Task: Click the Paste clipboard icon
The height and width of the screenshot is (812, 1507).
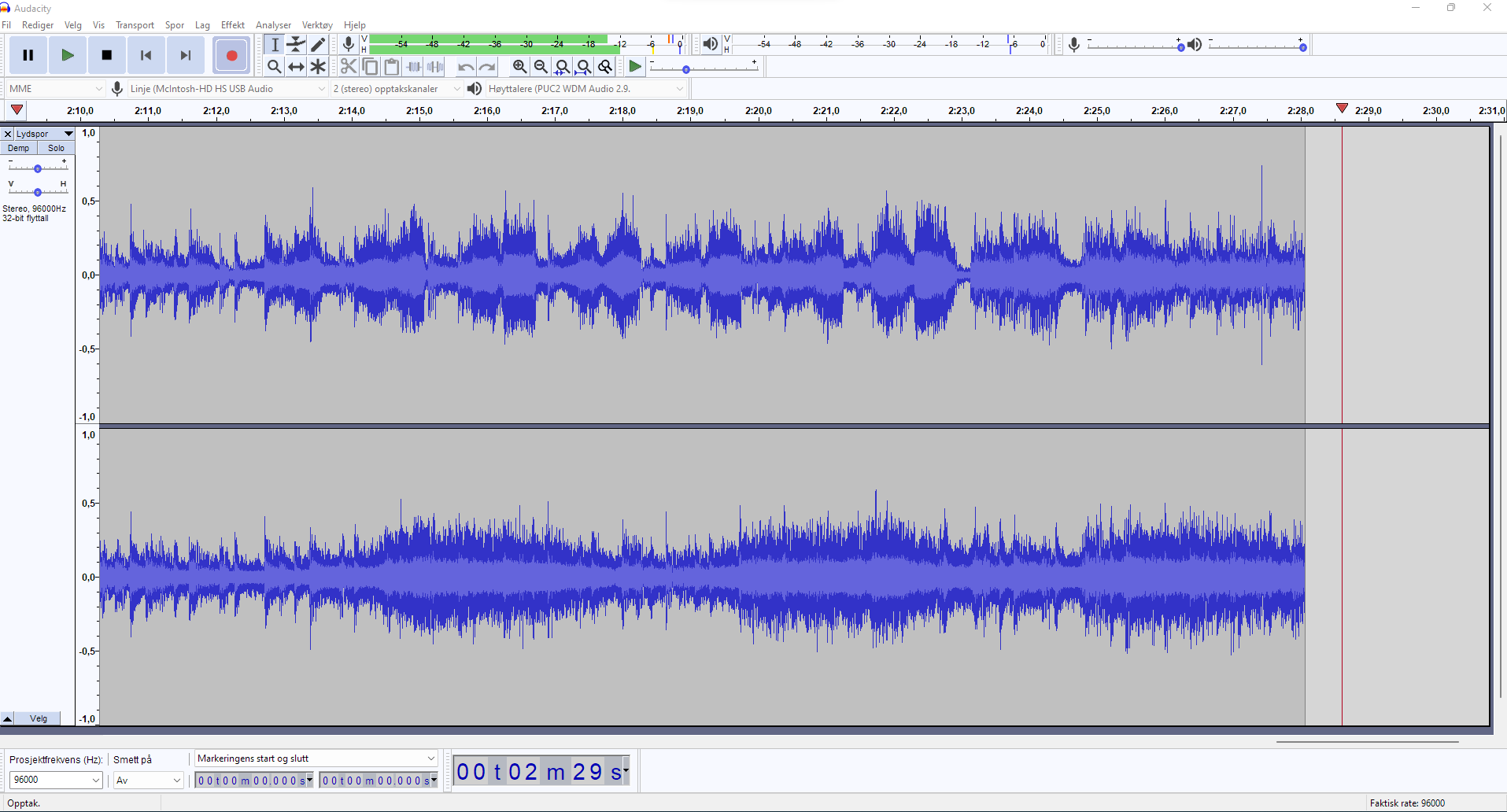Action: click(392, 67)
